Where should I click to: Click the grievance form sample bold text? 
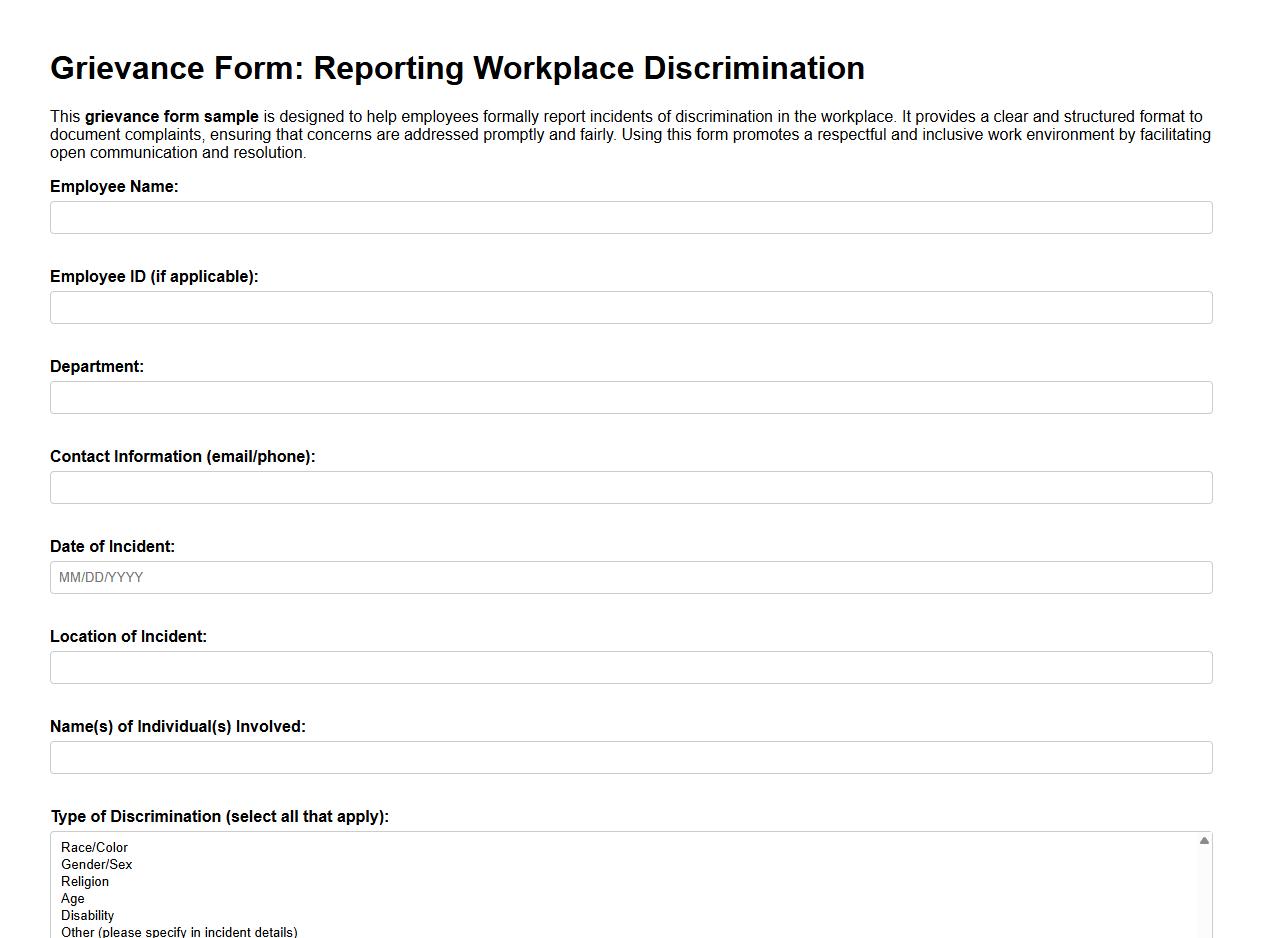[172, 116]
